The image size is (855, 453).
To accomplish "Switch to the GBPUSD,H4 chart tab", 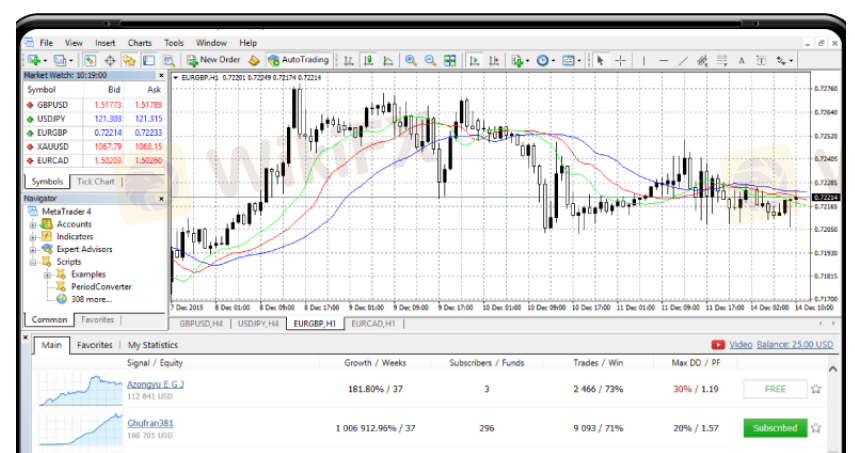I will pyautogui.click(x=200, y=324).
